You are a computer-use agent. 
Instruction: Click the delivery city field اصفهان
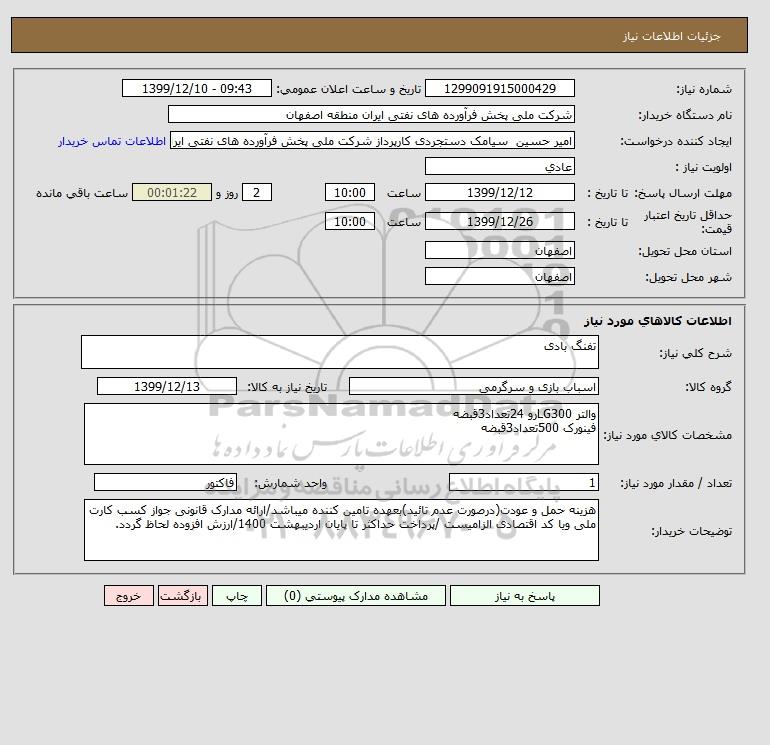tap(499, 276)
